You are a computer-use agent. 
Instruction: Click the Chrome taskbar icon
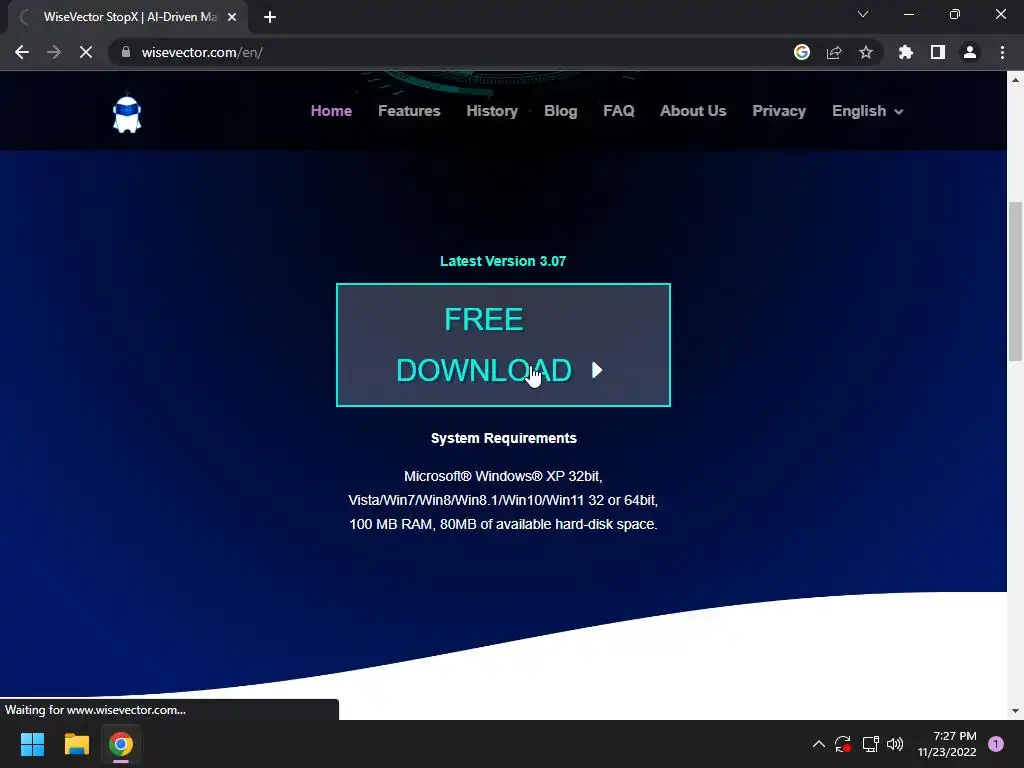click(x=121, y=744)
